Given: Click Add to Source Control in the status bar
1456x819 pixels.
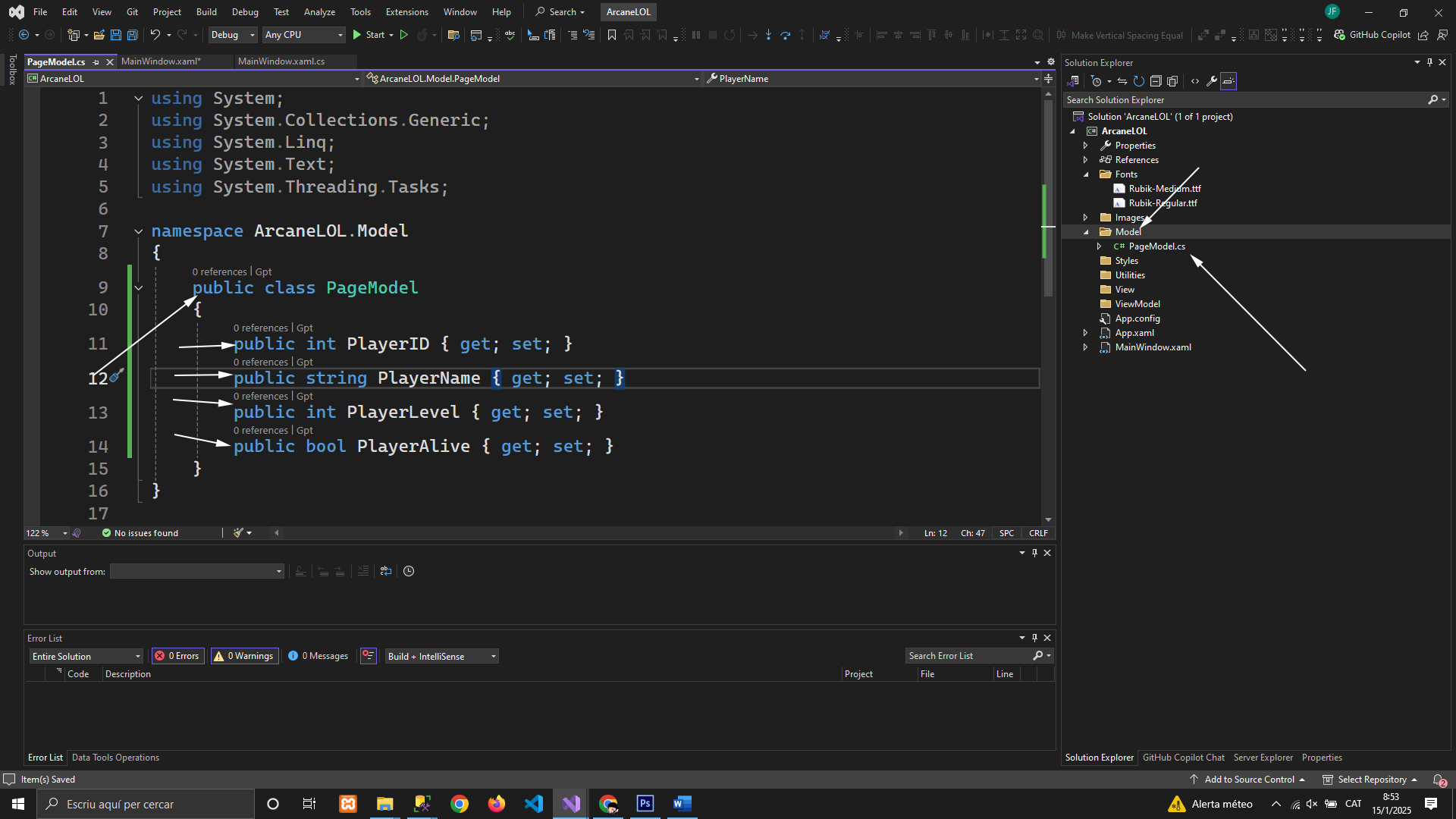Looking at the screenshot, I should pyautogui.click(x=1247, y=780).
